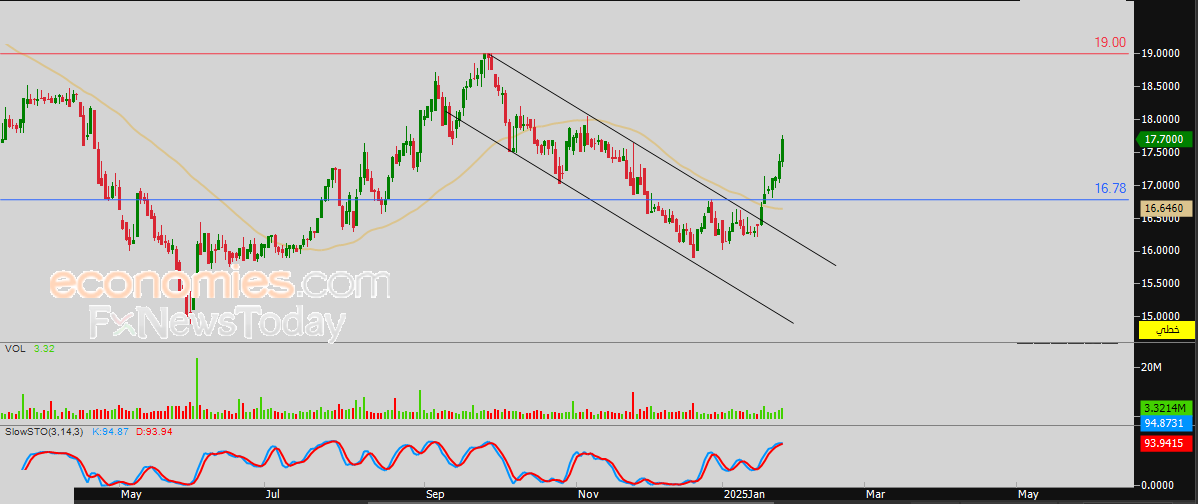Click the Mar label on time axis

click(876, 495)
